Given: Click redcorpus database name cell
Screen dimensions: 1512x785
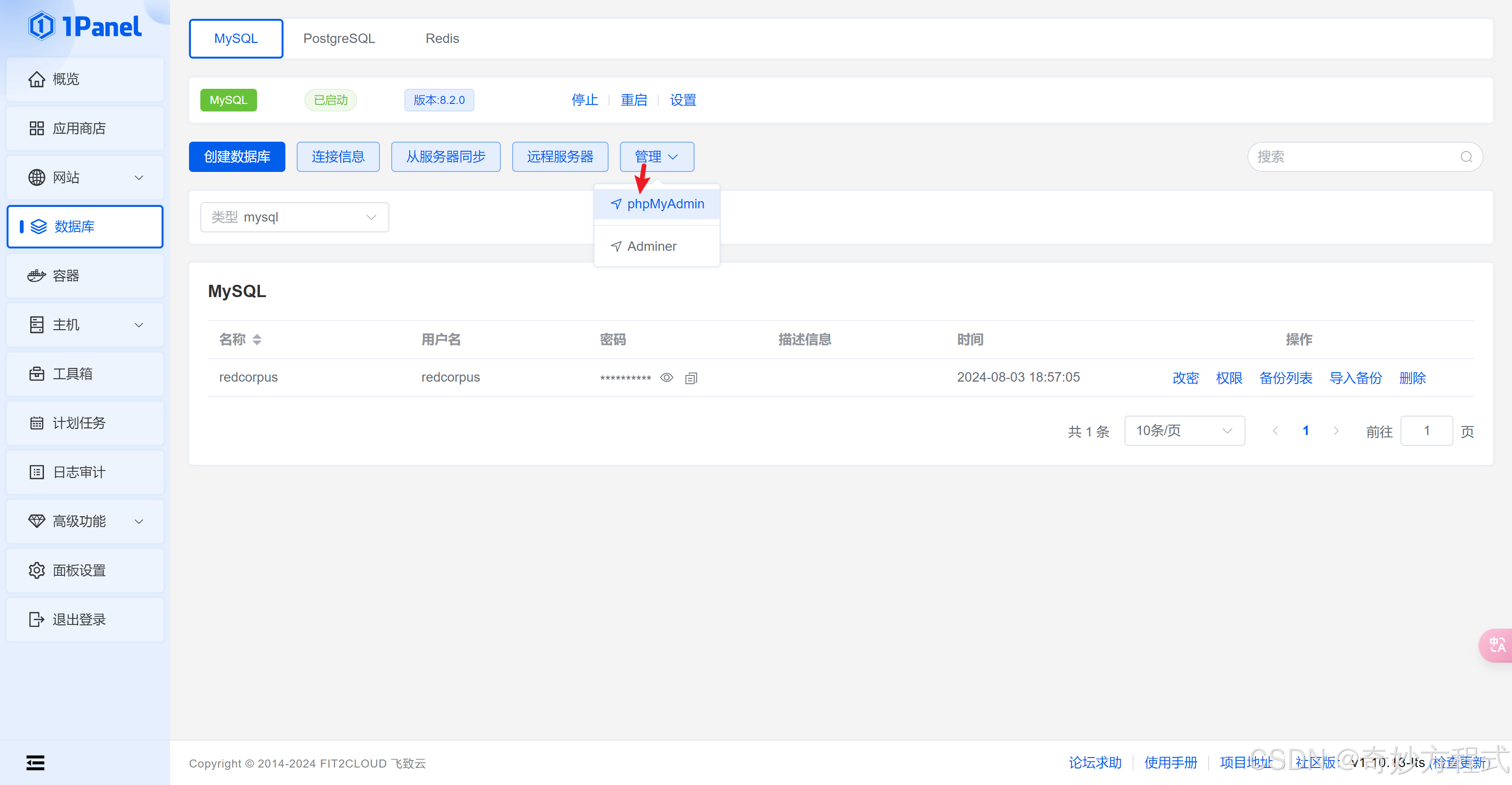Looking at the screenshot, I should point(248,377).
